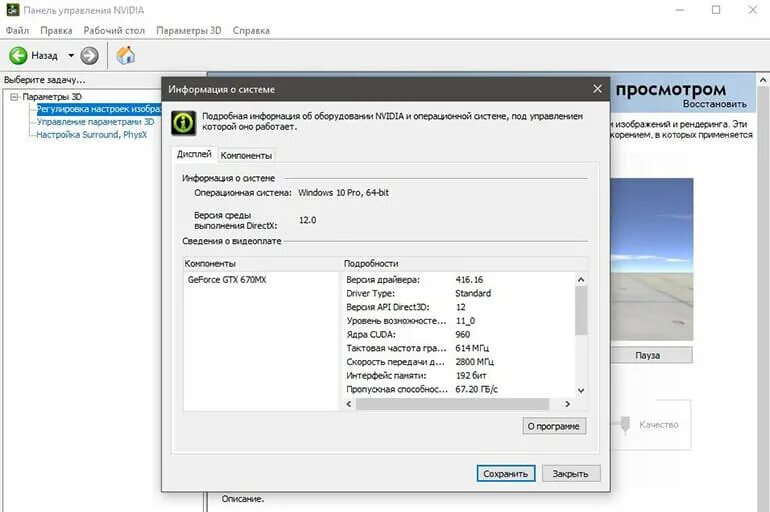The height and width of the screenshot is (512, 770).
Task: Switch to the Компоненты tab
Action: (246, 156)
